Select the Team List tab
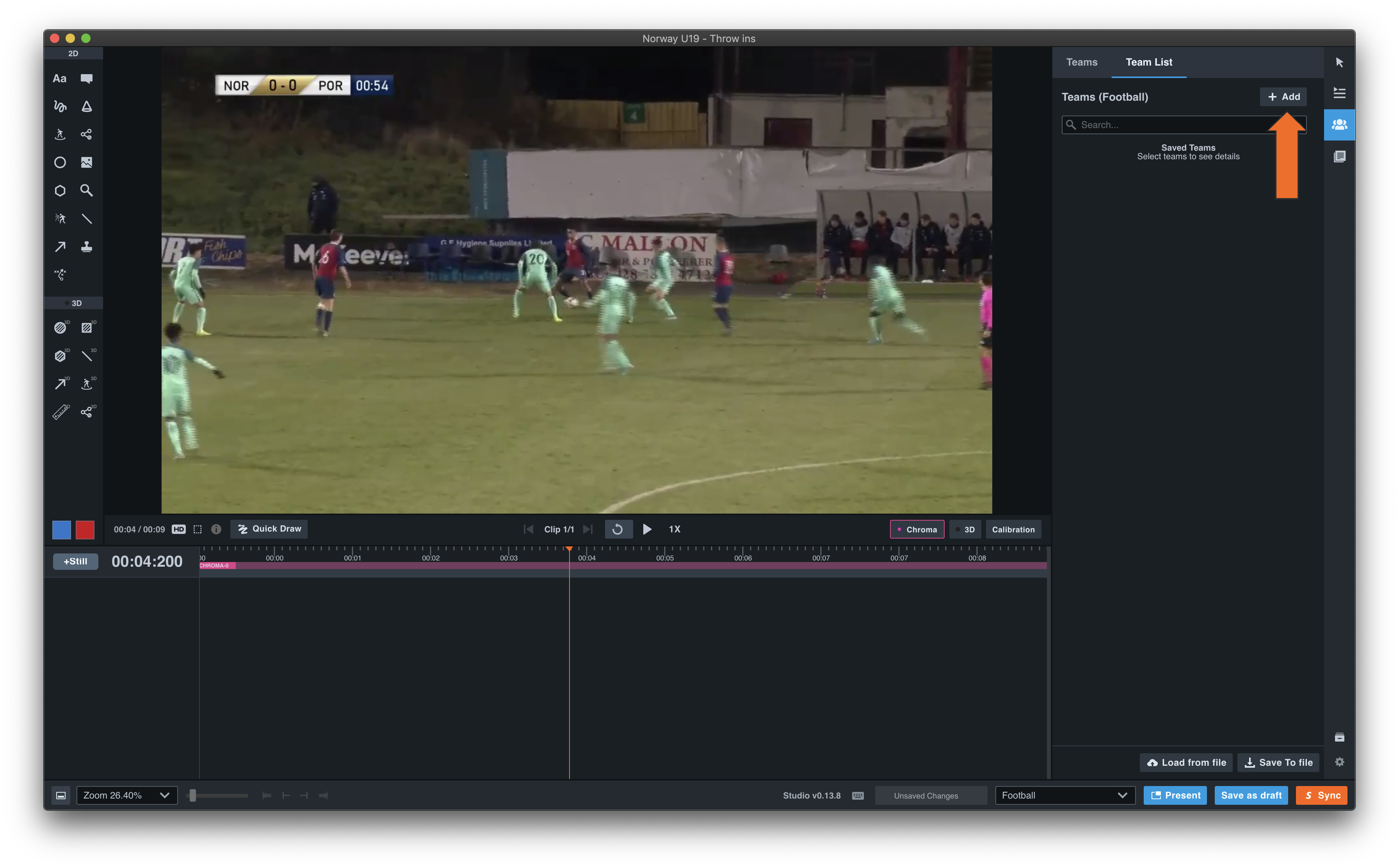This screenshot has height=868, width=1399. click(1148, 62)
